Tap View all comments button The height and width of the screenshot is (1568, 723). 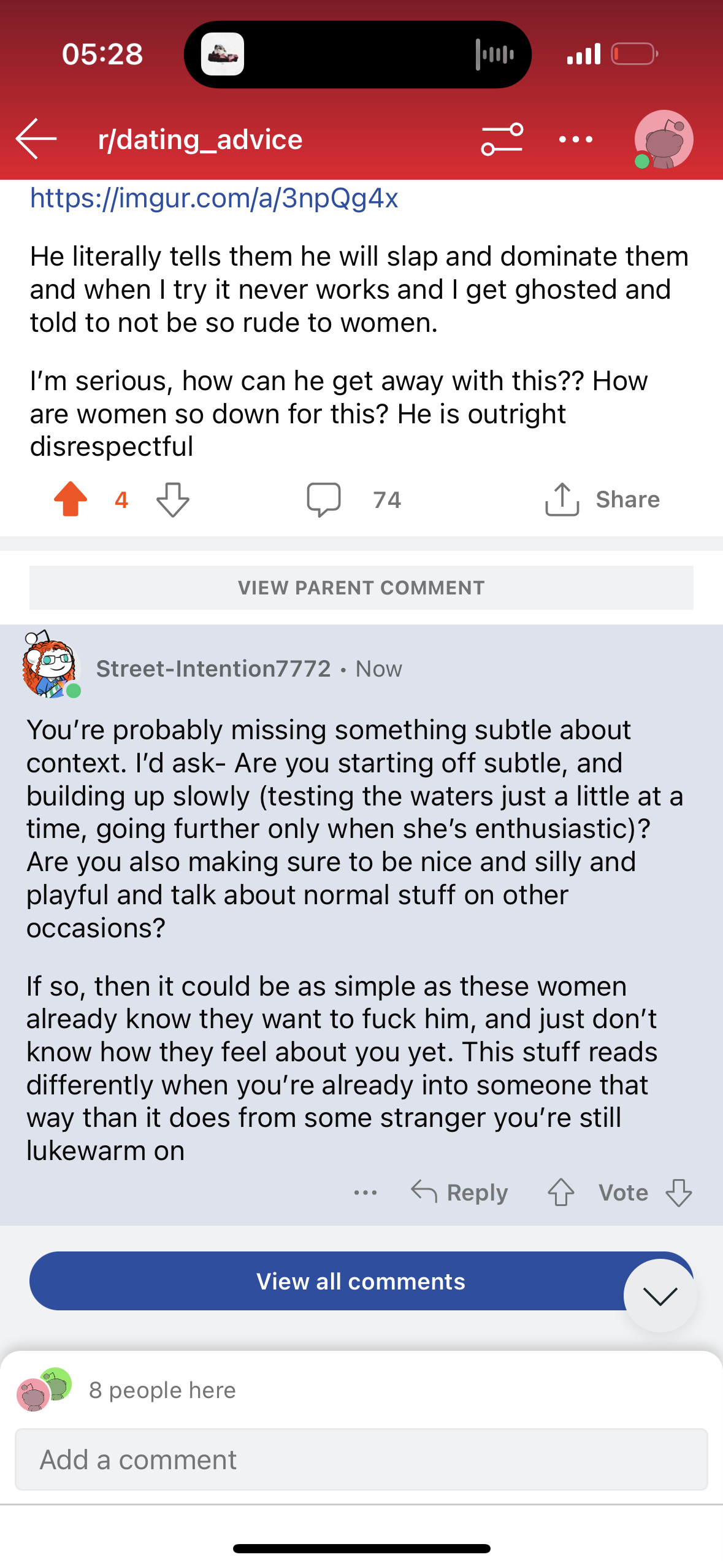coord(361,1281)
